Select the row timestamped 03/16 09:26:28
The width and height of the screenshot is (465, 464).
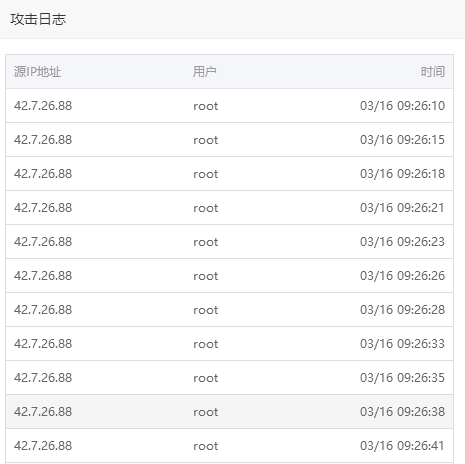pyautogui.click(x=229, y=310)
